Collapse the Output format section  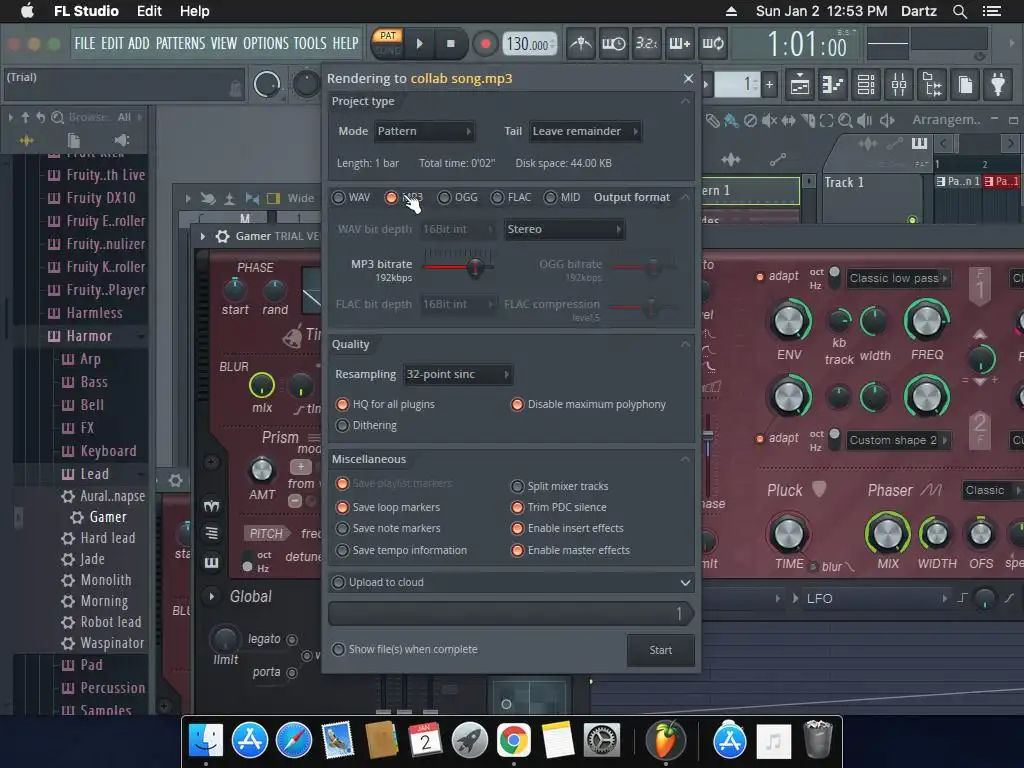click(685, 197)
